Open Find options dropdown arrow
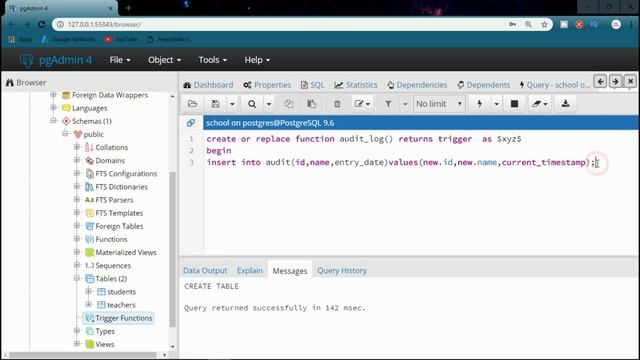640x360 pixels. [269, 104]
